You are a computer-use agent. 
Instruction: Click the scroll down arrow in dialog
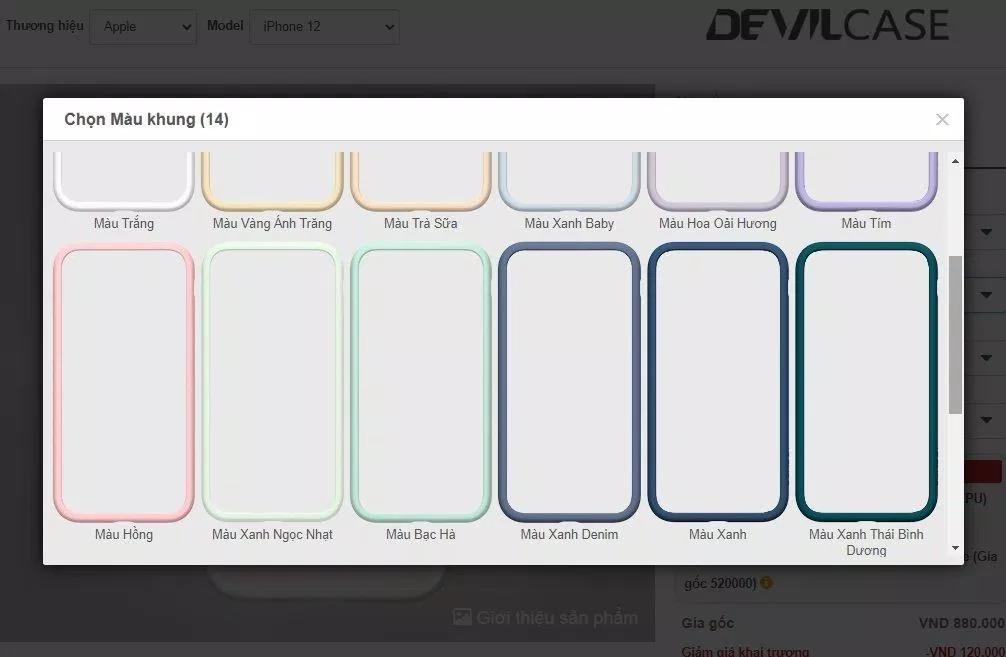(x=955, y=548)
